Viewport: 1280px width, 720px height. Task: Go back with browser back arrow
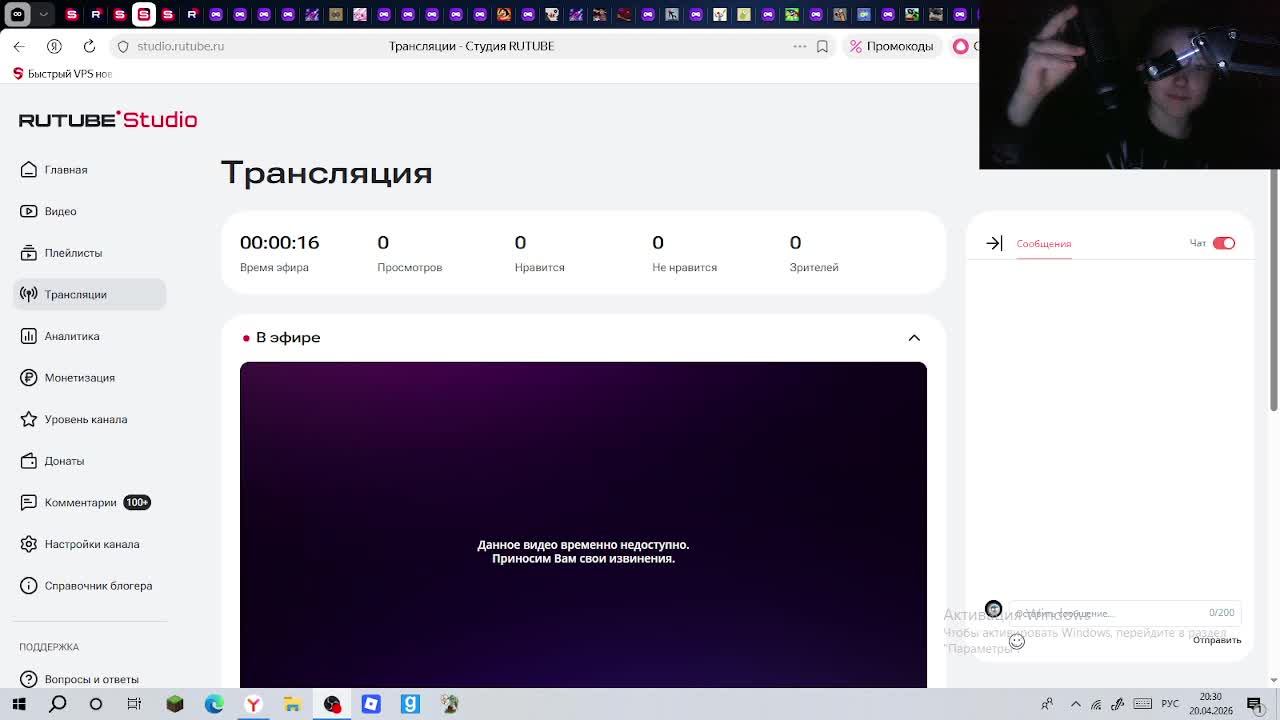pos(19,46)
